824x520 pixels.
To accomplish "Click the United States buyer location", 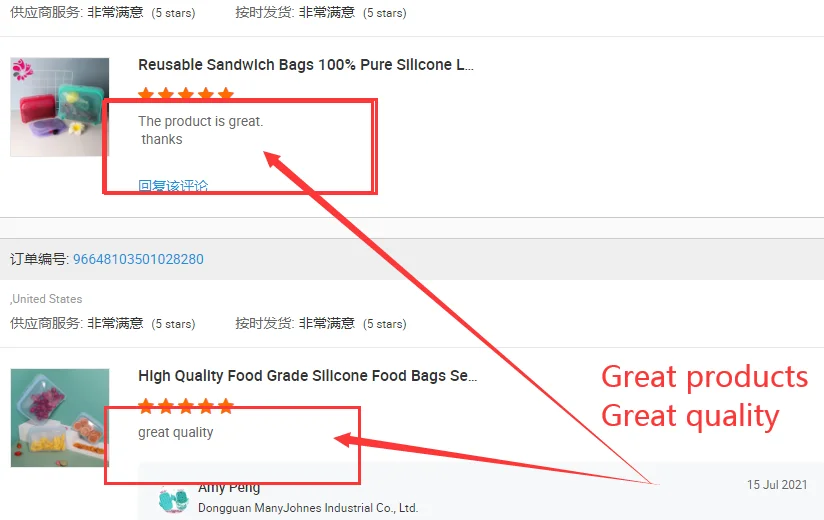I will [46, 299].
